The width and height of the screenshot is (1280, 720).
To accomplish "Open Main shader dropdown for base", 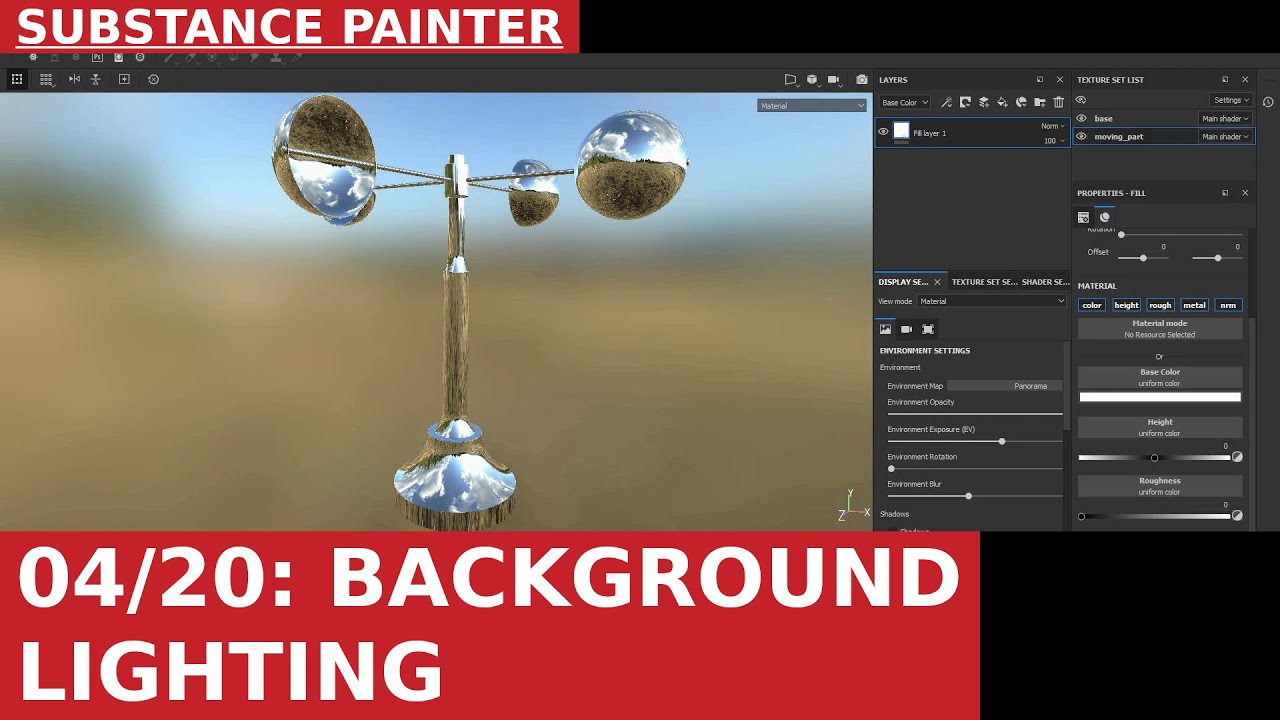I will coord(1225,118).
